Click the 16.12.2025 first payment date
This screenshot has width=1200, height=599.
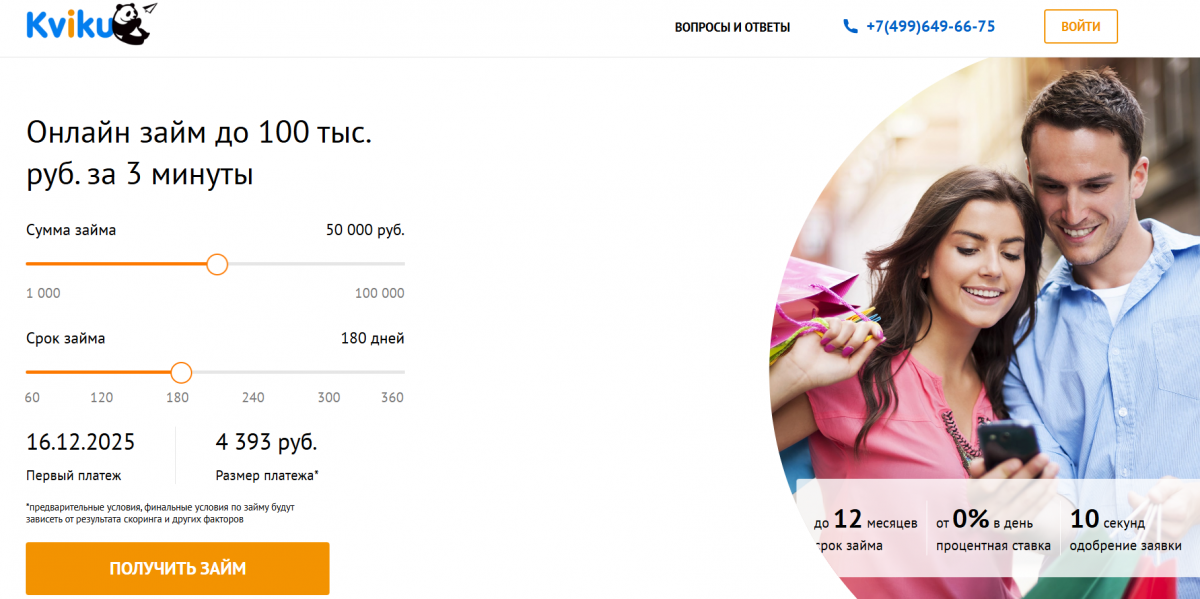(80, 442)
